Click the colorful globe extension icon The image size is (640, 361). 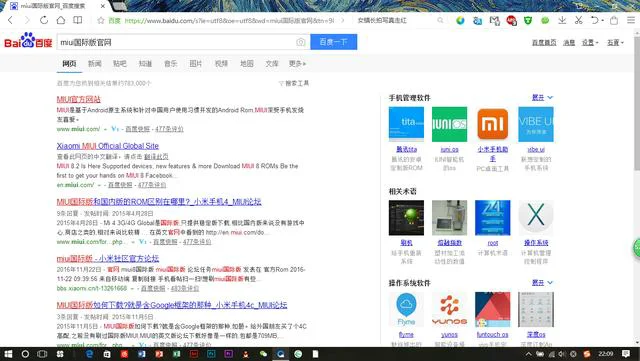pos(460,20)
